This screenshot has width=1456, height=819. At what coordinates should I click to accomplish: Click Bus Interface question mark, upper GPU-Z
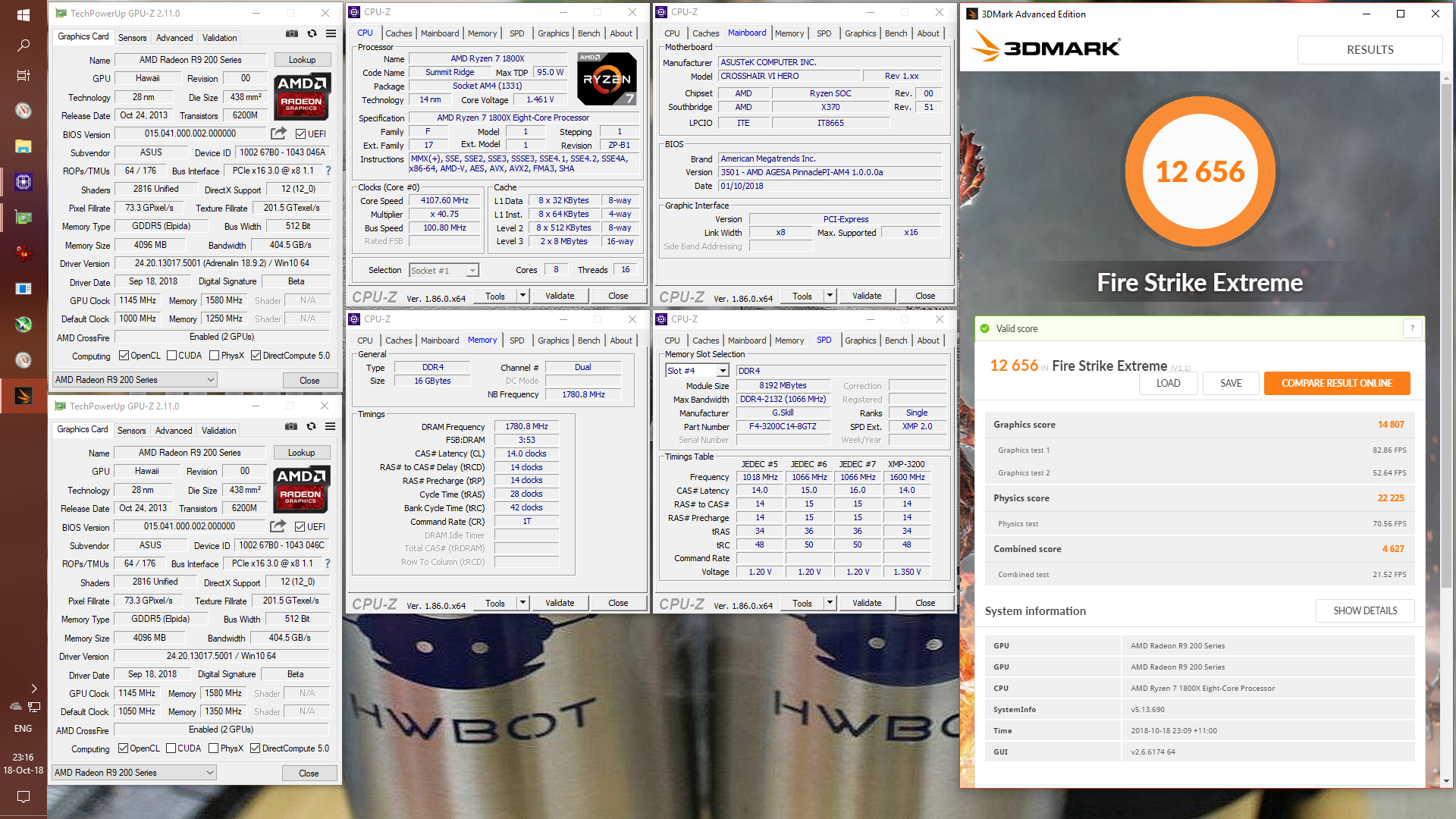click(328, 171)
